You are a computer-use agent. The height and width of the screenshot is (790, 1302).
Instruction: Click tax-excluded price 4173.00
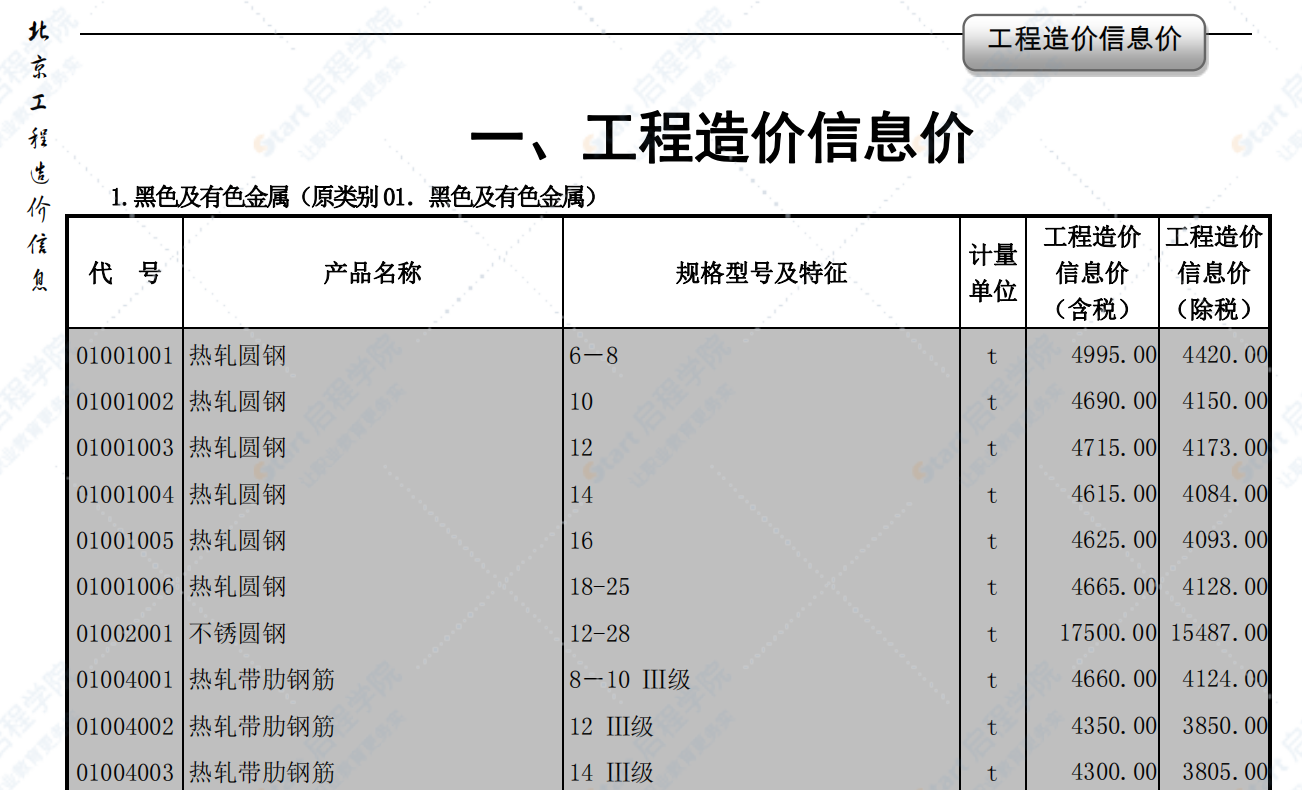pyautogui.click(x=1225, y=448)
